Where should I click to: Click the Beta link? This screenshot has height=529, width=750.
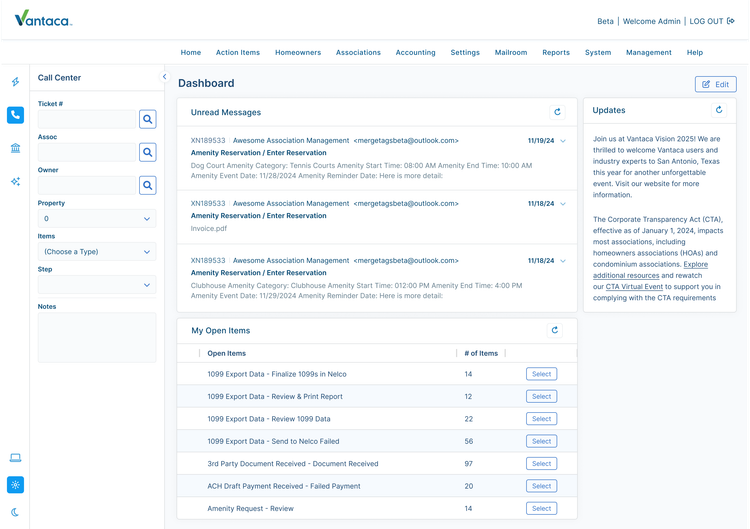[605, 22]
